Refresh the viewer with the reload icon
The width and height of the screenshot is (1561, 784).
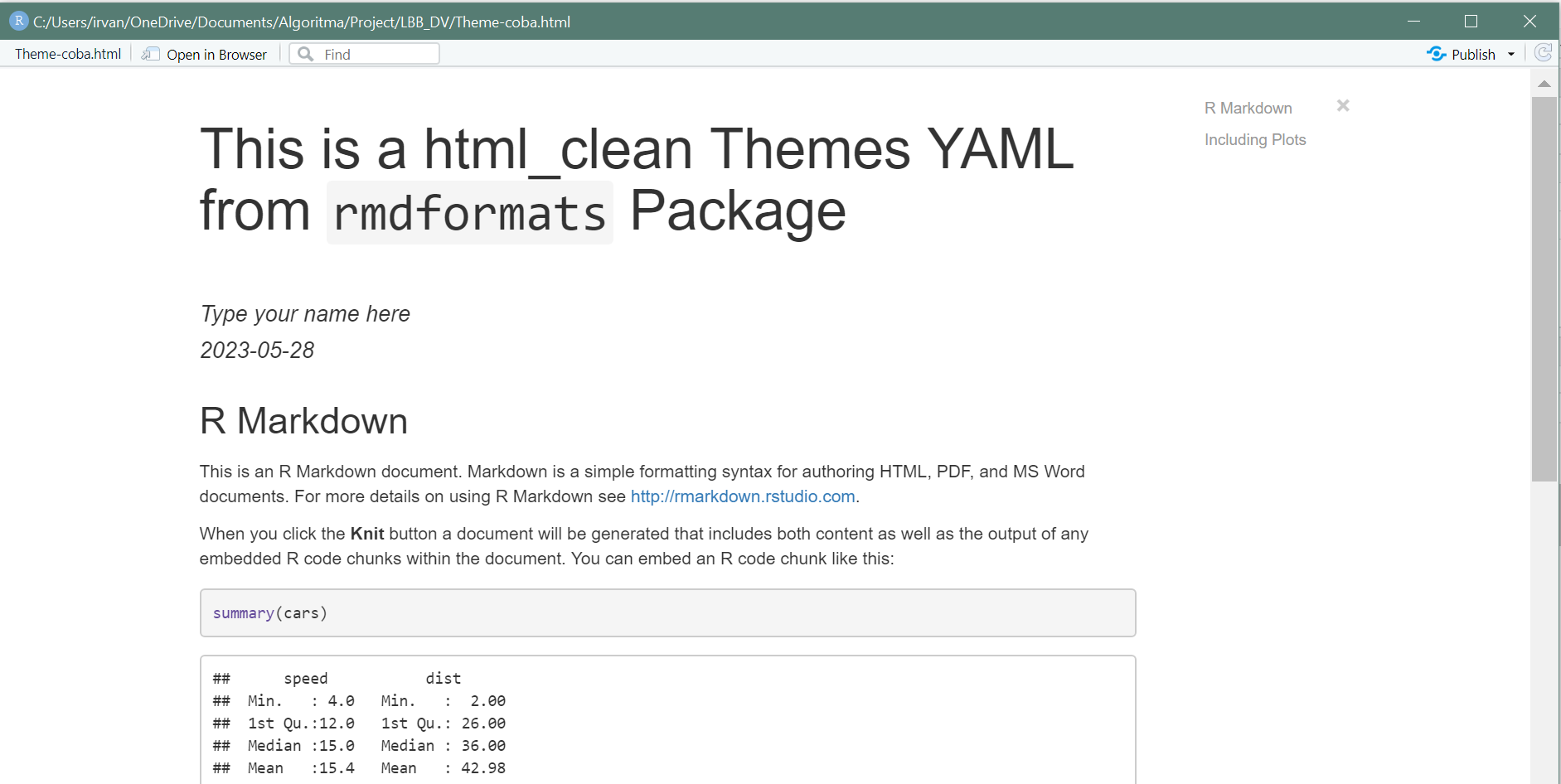1543,53
